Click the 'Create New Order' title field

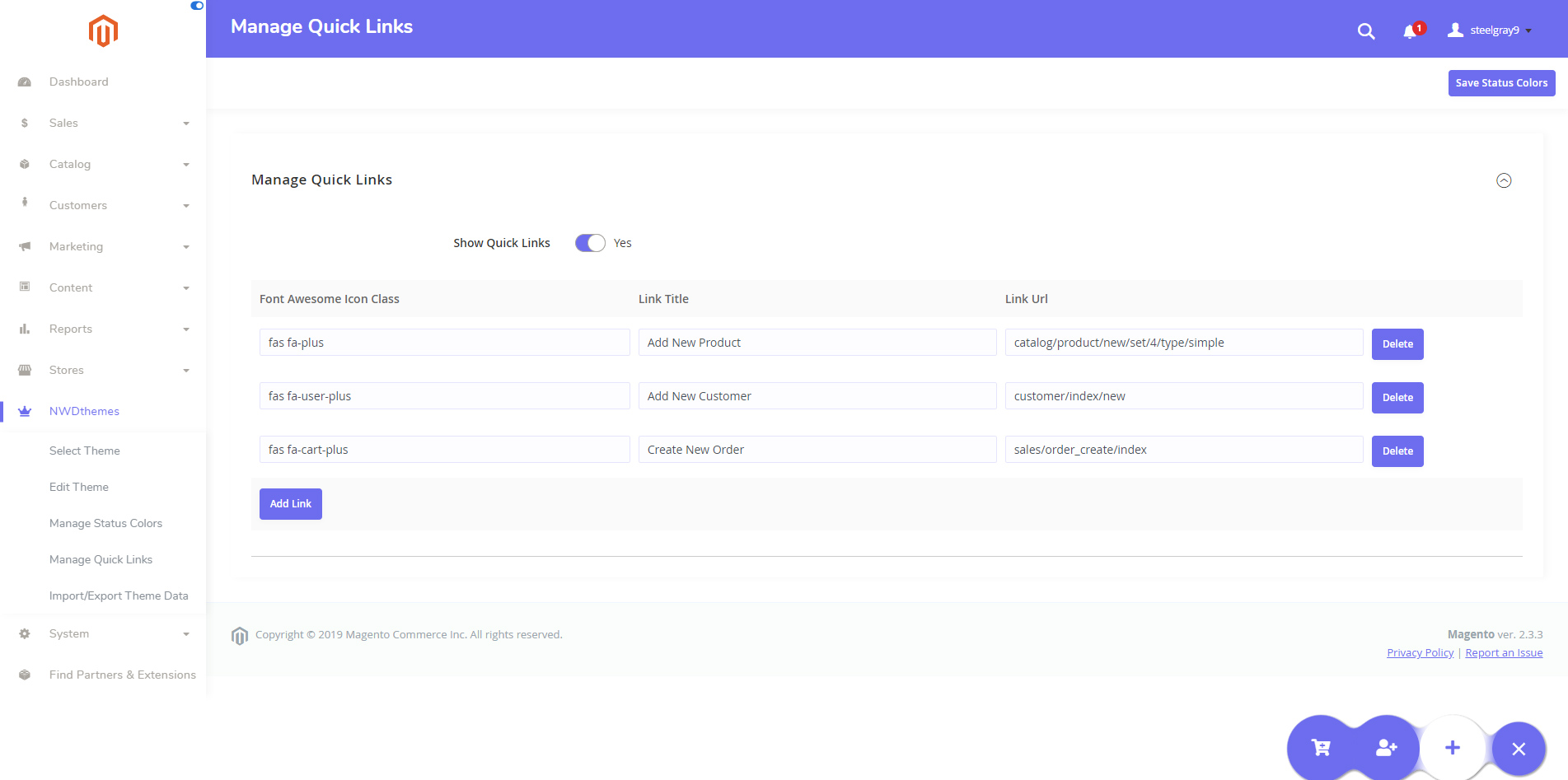(817, 450)
